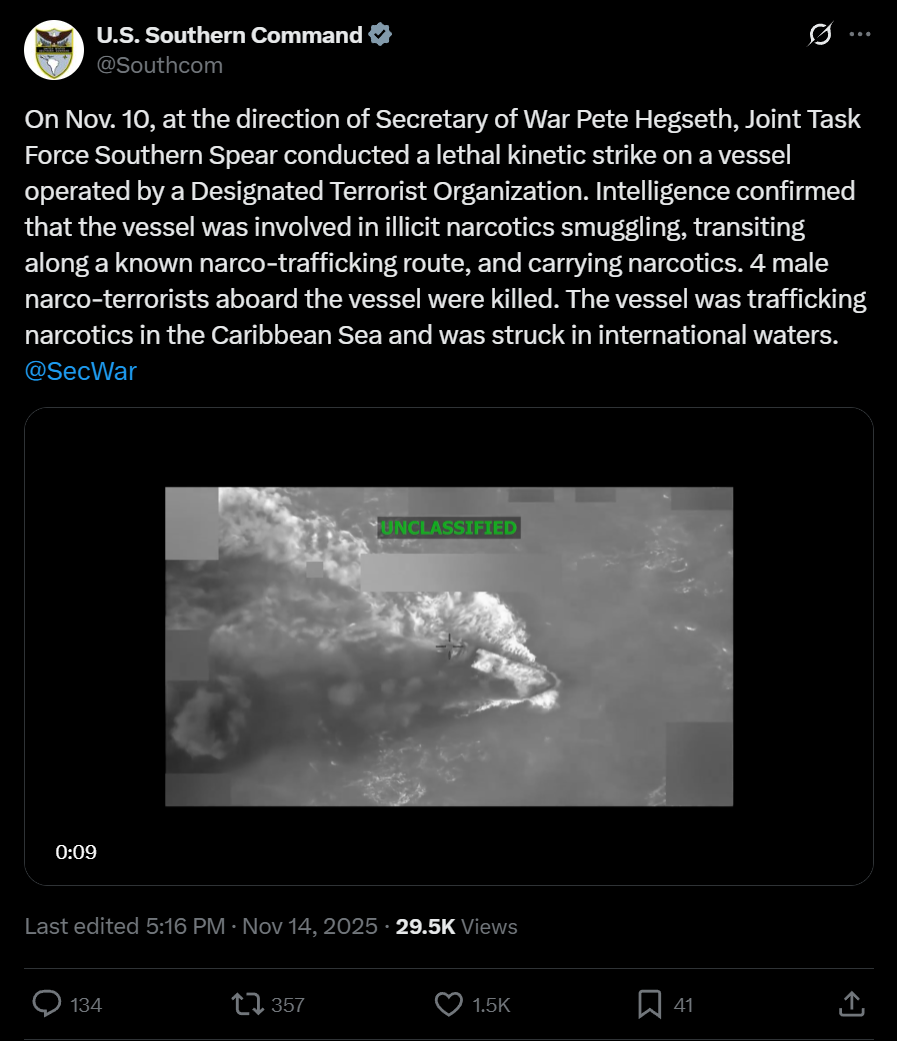Click the reply speech bubble icon
897x1041 pixels.
(47, 1003)
